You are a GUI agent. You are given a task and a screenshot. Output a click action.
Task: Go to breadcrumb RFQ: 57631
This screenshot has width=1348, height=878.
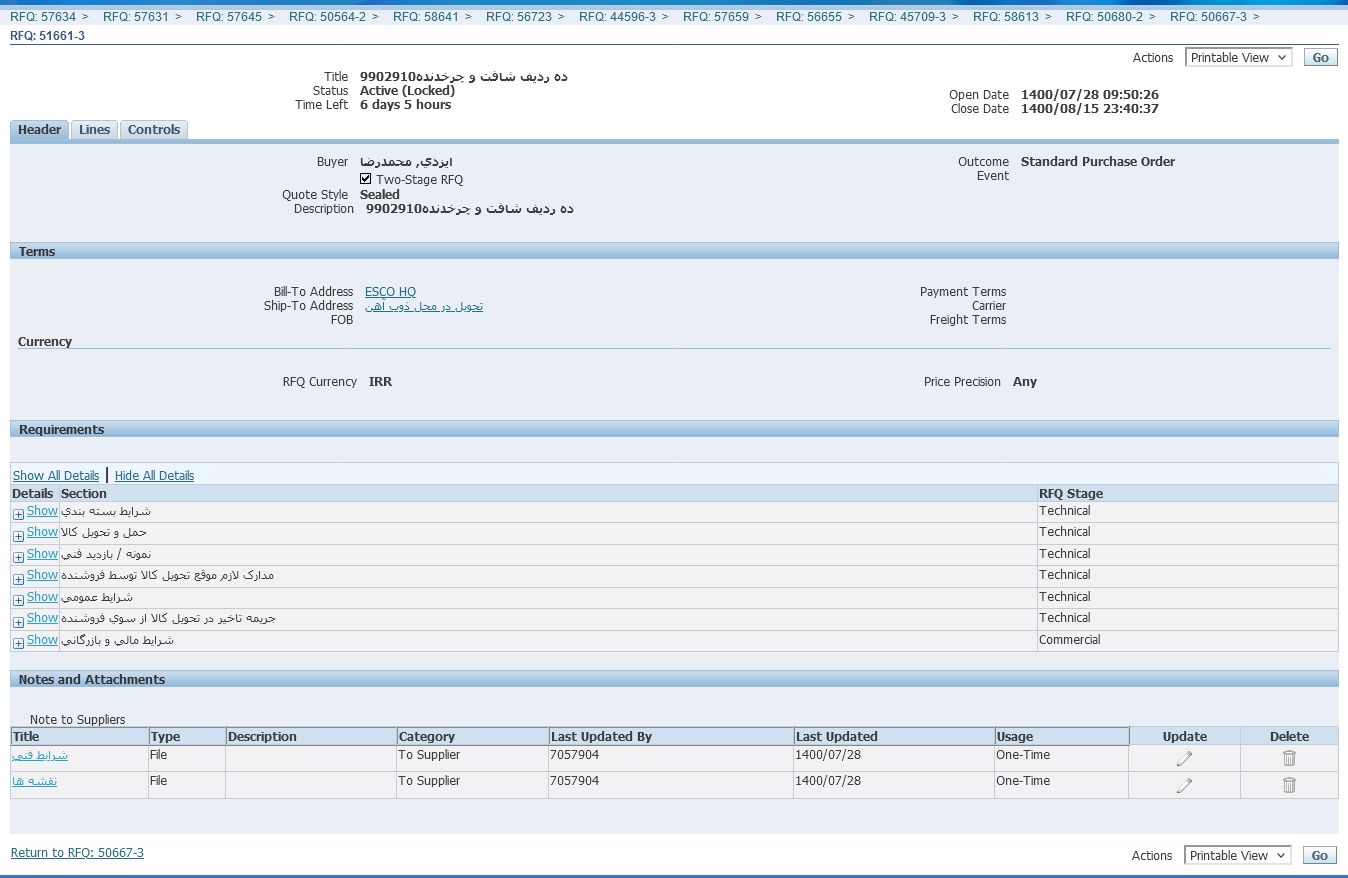136,17
